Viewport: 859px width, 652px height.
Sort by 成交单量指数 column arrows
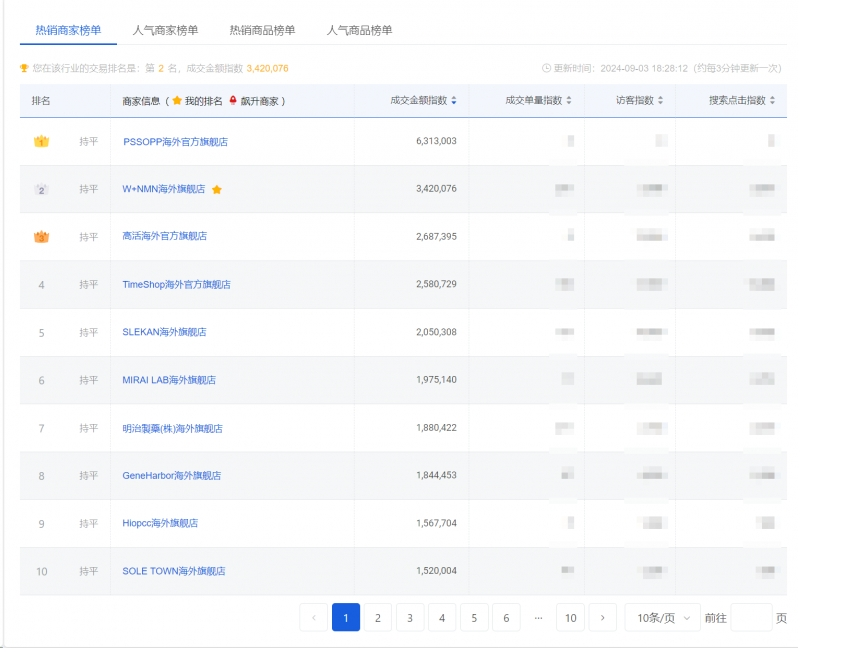pyautogui.click(x=569, y=100)
